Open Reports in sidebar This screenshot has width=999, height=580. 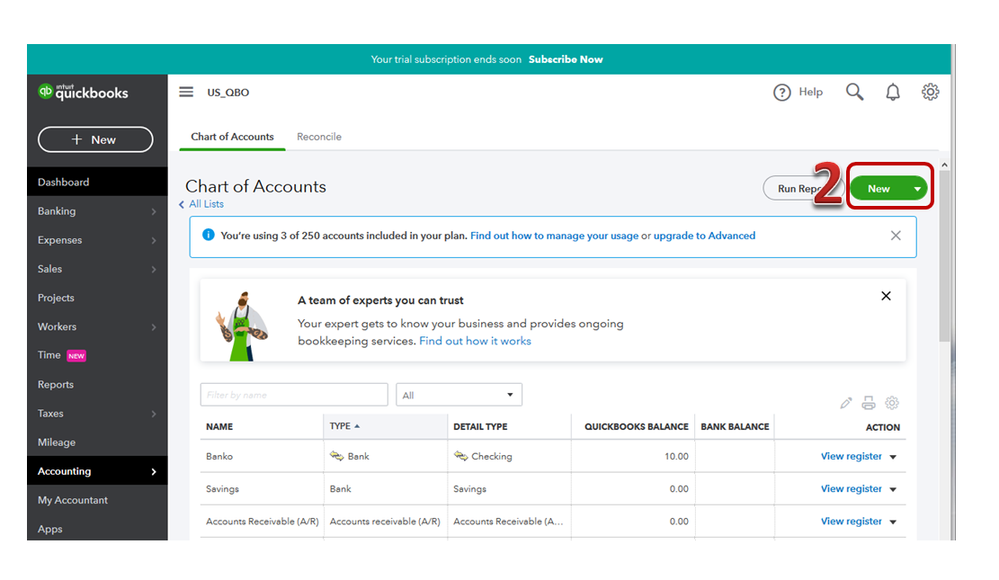55,384
